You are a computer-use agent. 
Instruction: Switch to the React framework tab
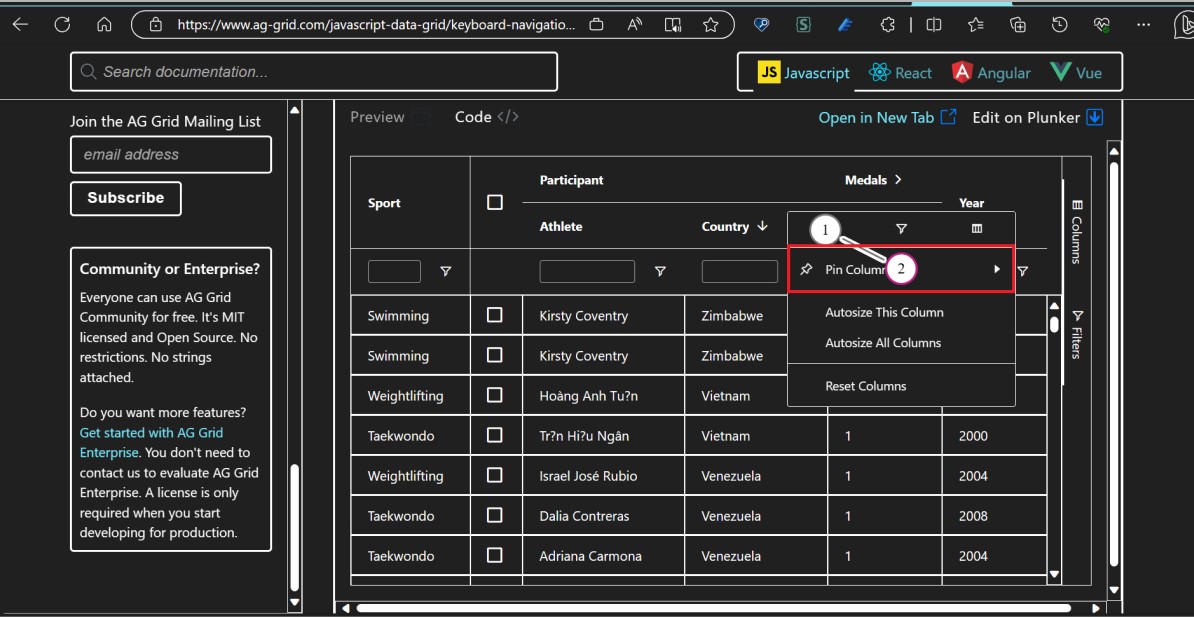coord(899,72)
